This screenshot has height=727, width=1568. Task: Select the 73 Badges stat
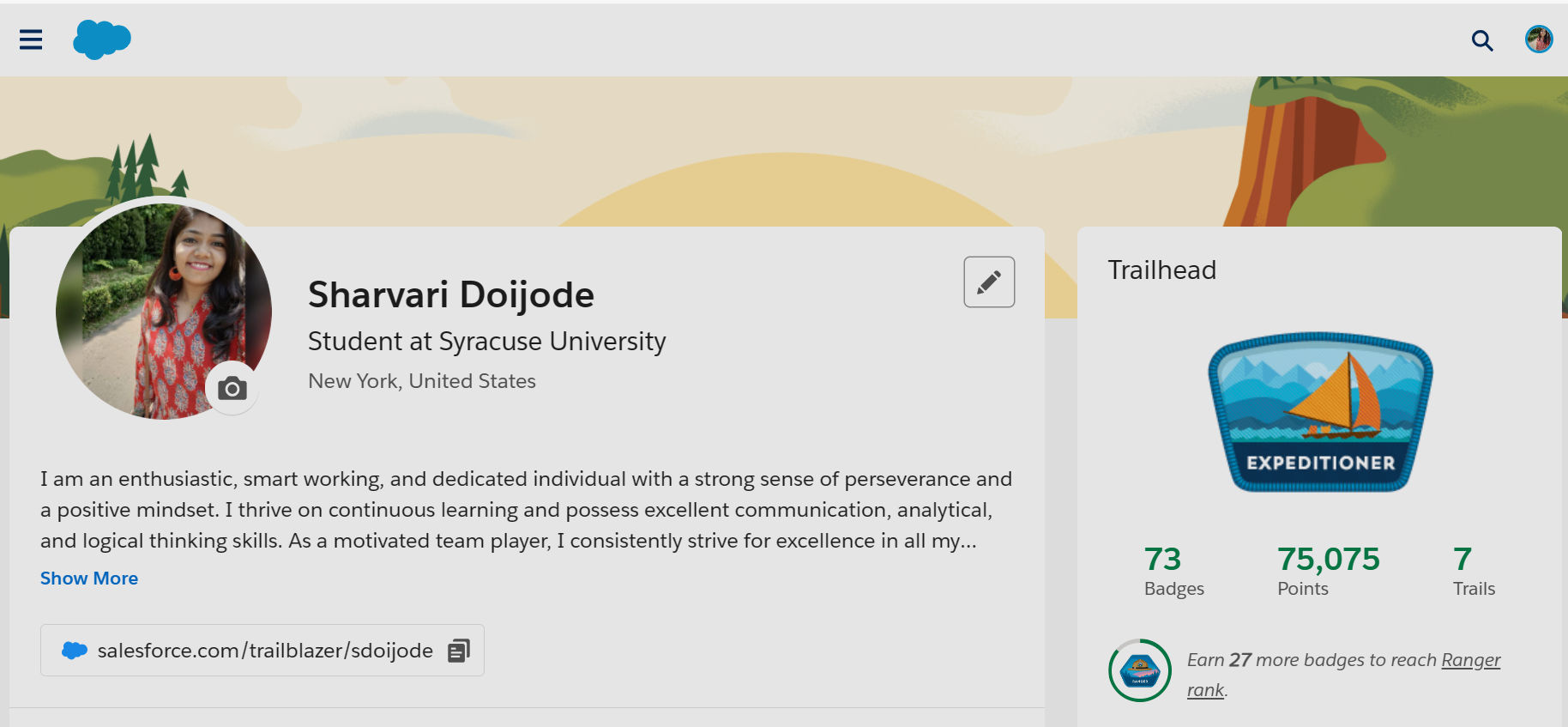pyautogui.click(x=1173, y=571)
